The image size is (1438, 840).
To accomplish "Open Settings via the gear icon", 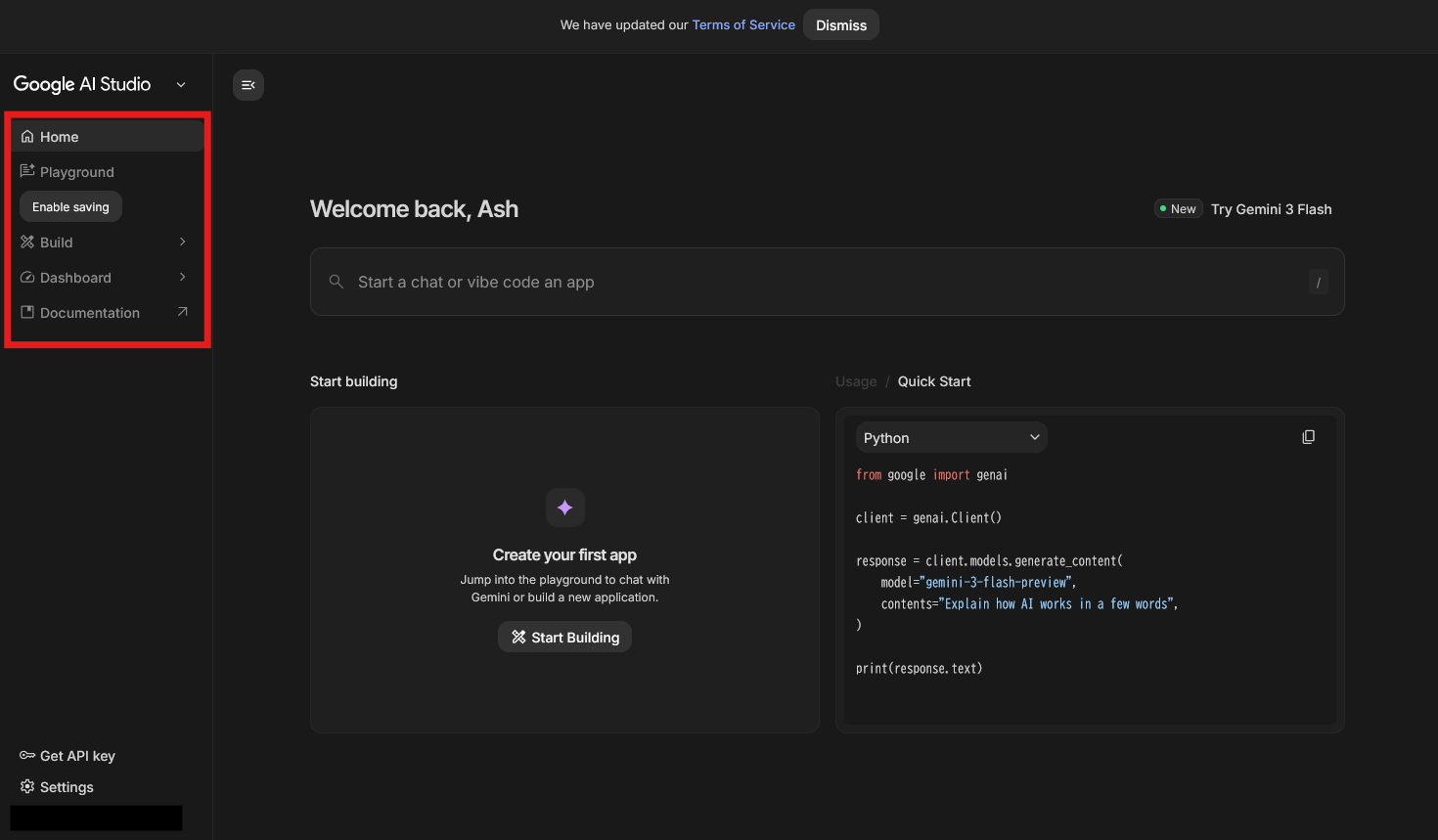I will 27,787.
